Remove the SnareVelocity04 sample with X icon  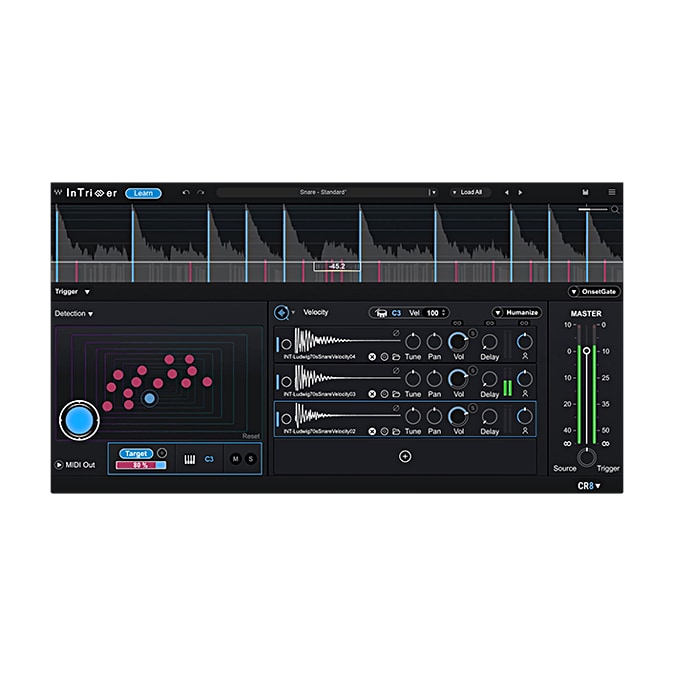pyautogui.click(x=372, y=356)
